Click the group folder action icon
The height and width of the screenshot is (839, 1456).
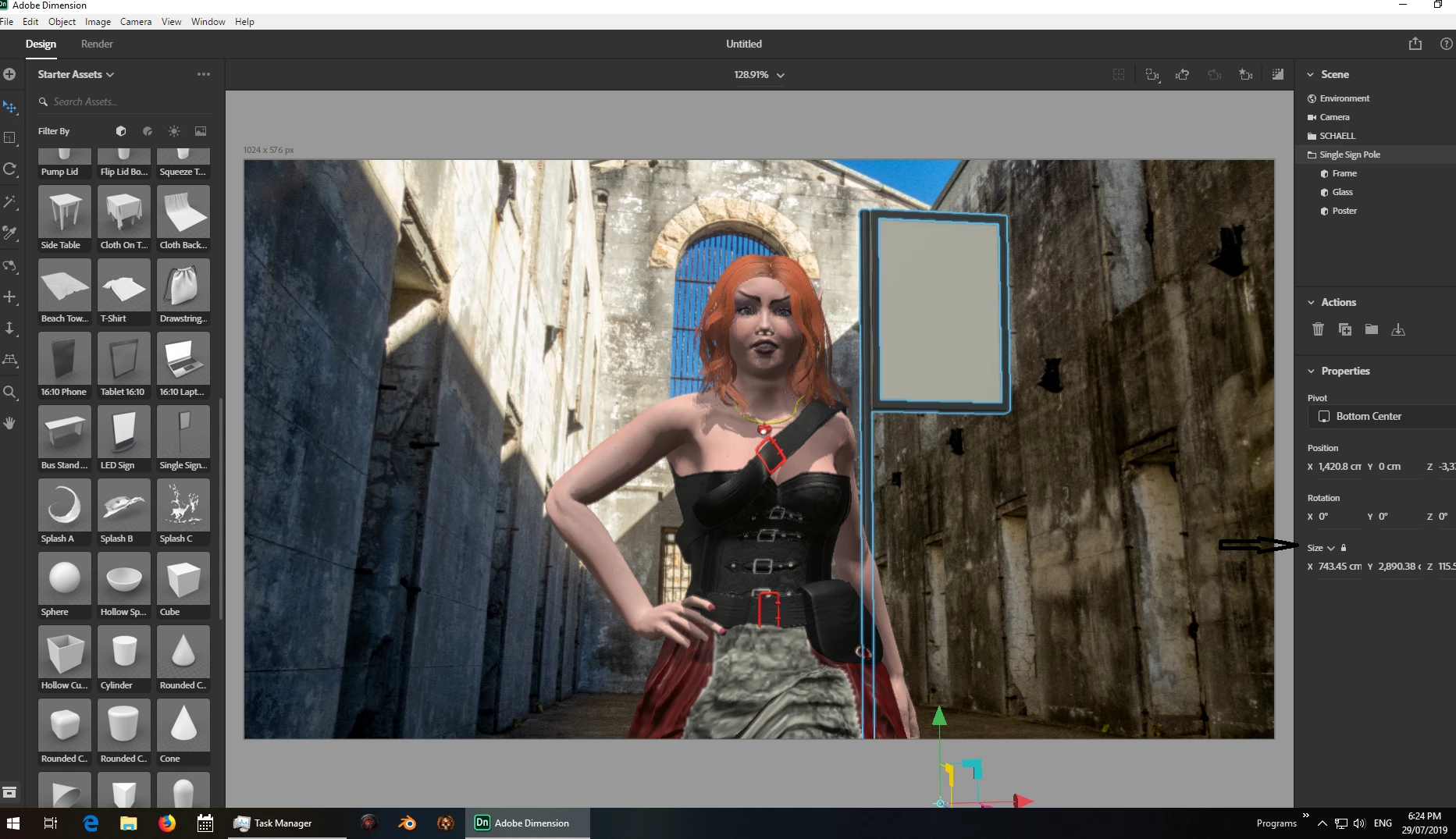[x=1372, y=329]
